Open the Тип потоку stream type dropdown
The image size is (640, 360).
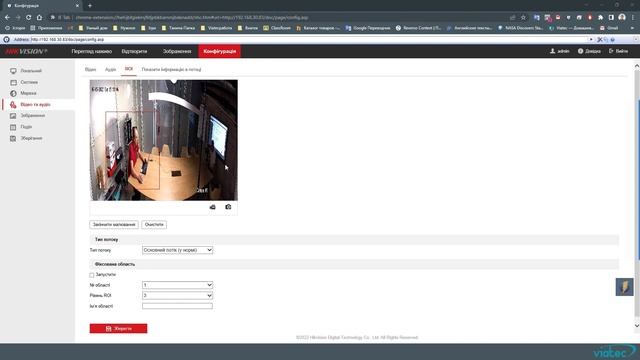(177, 250)
